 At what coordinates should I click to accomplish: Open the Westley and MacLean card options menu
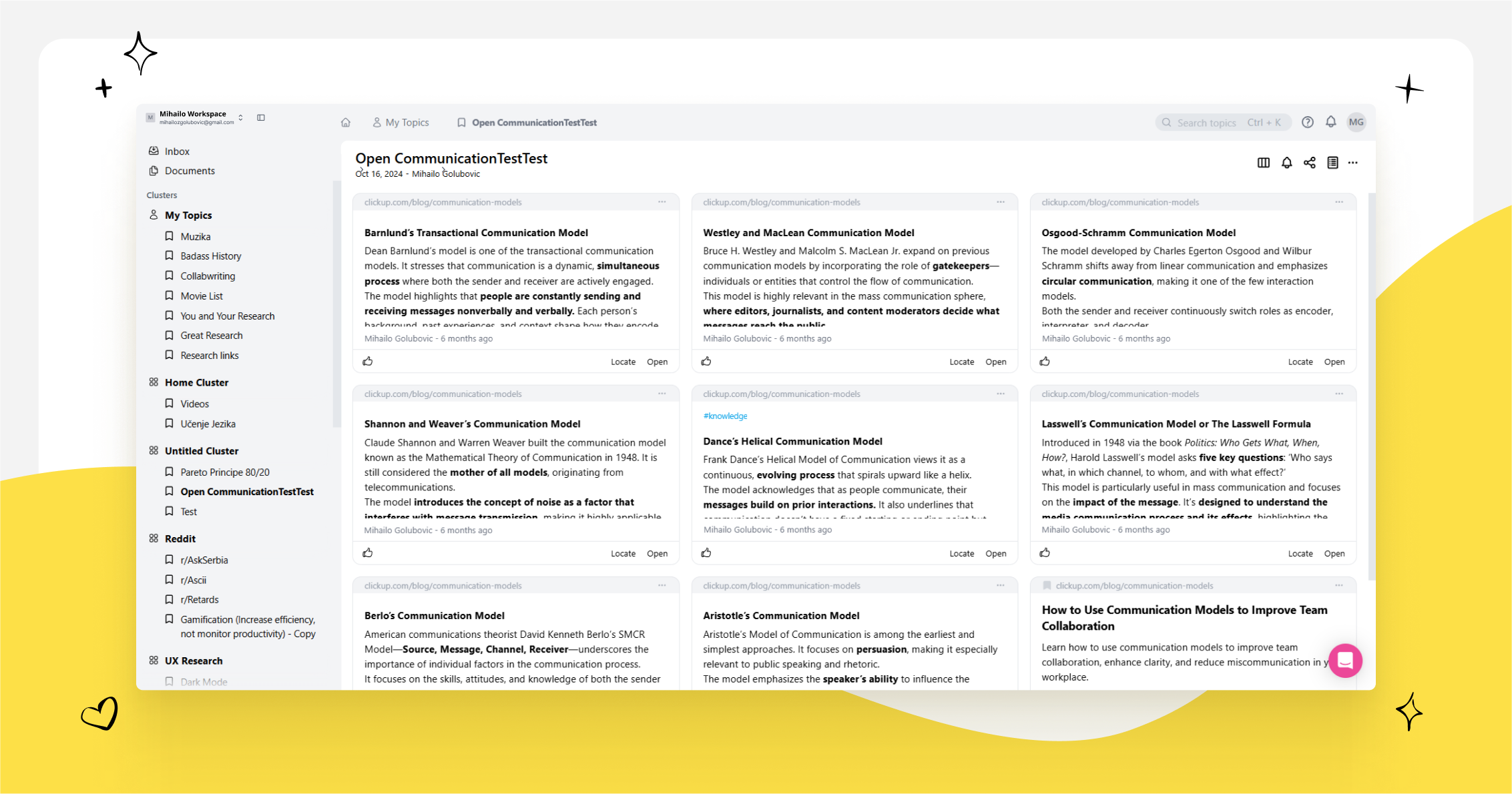click(x=1000, y=202)
